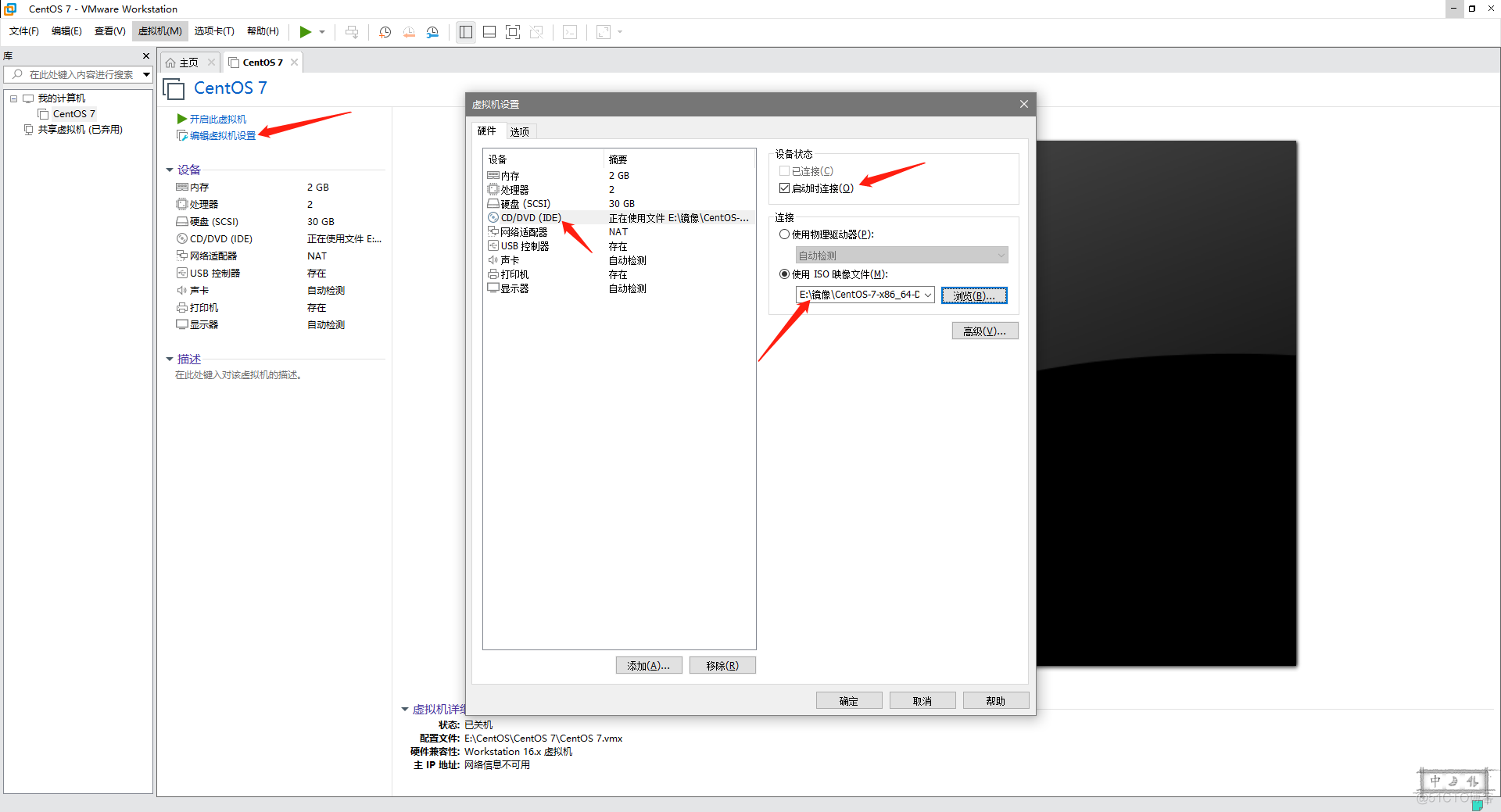Toggle the thumbnail bar view icon
1501x812 pixels.
pyautogui.click(x=489, y=32)
